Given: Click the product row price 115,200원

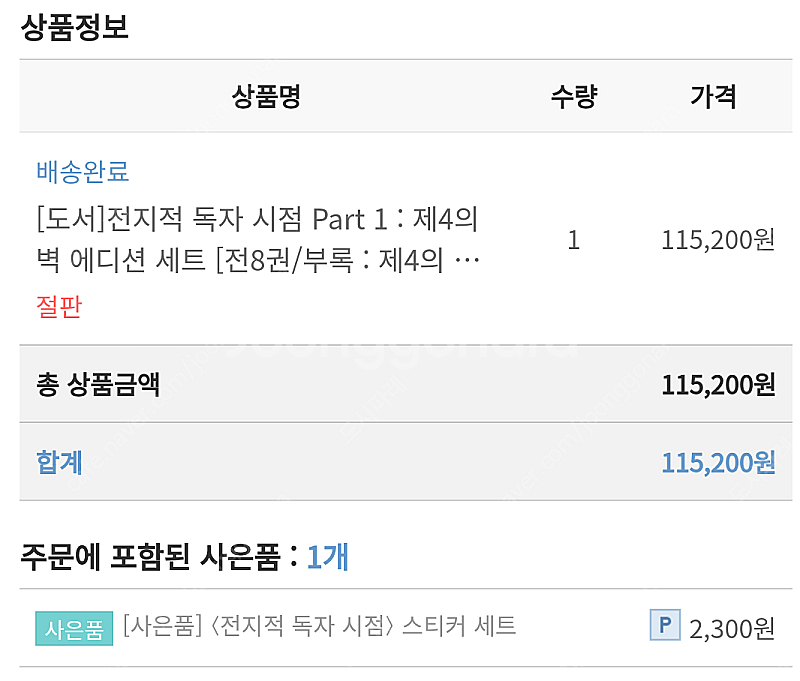Looking at the screenshot, I should point(717,240).
